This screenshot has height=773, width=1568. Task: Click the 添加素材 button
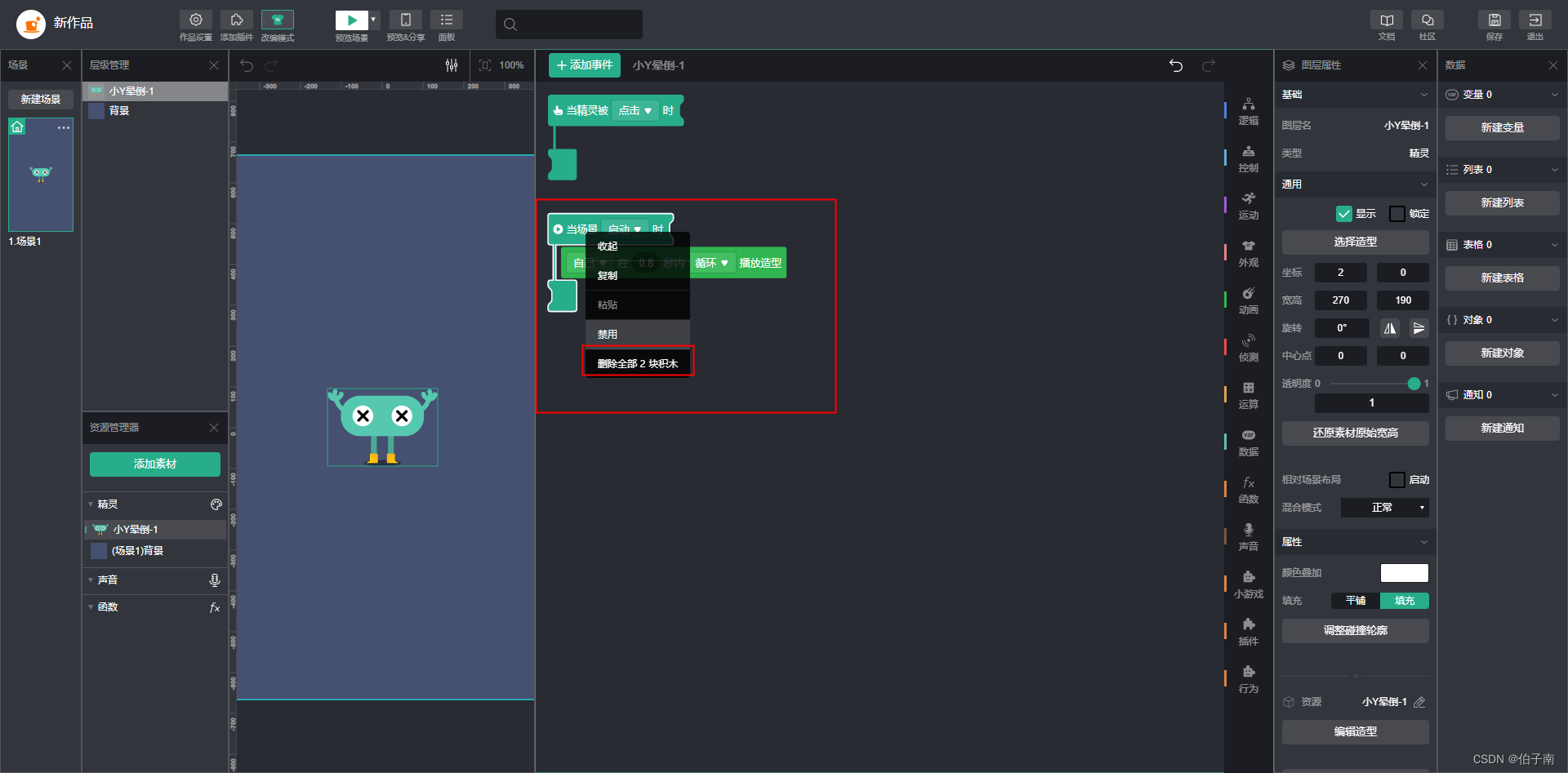point(155,464)
